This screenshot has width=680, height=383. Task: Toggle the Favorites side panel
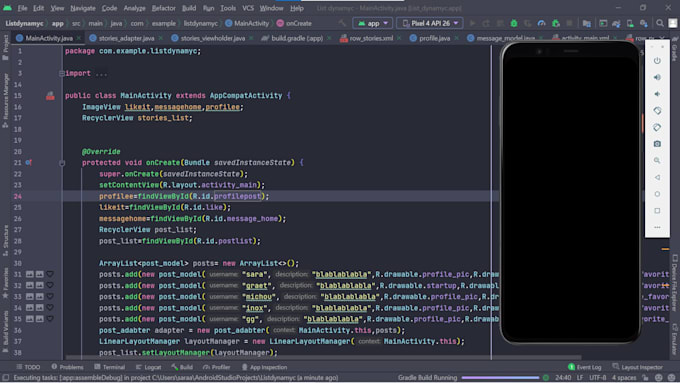pyautogui.click(x=5, y=283)
